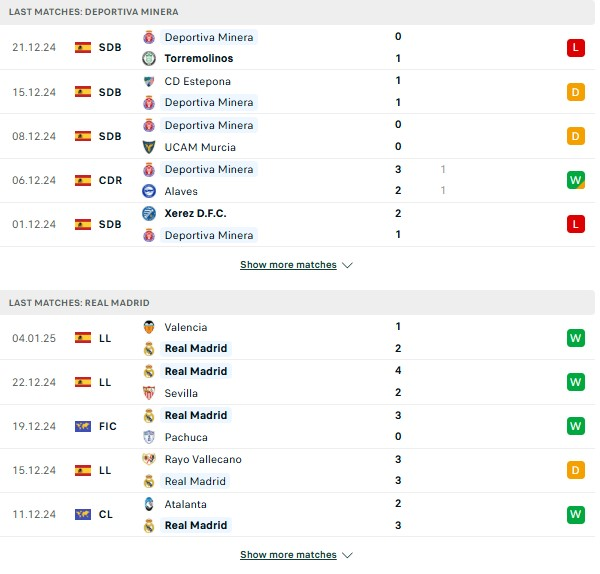
Task: Click the green W badge for Alaves match
Action: [576, 180]
